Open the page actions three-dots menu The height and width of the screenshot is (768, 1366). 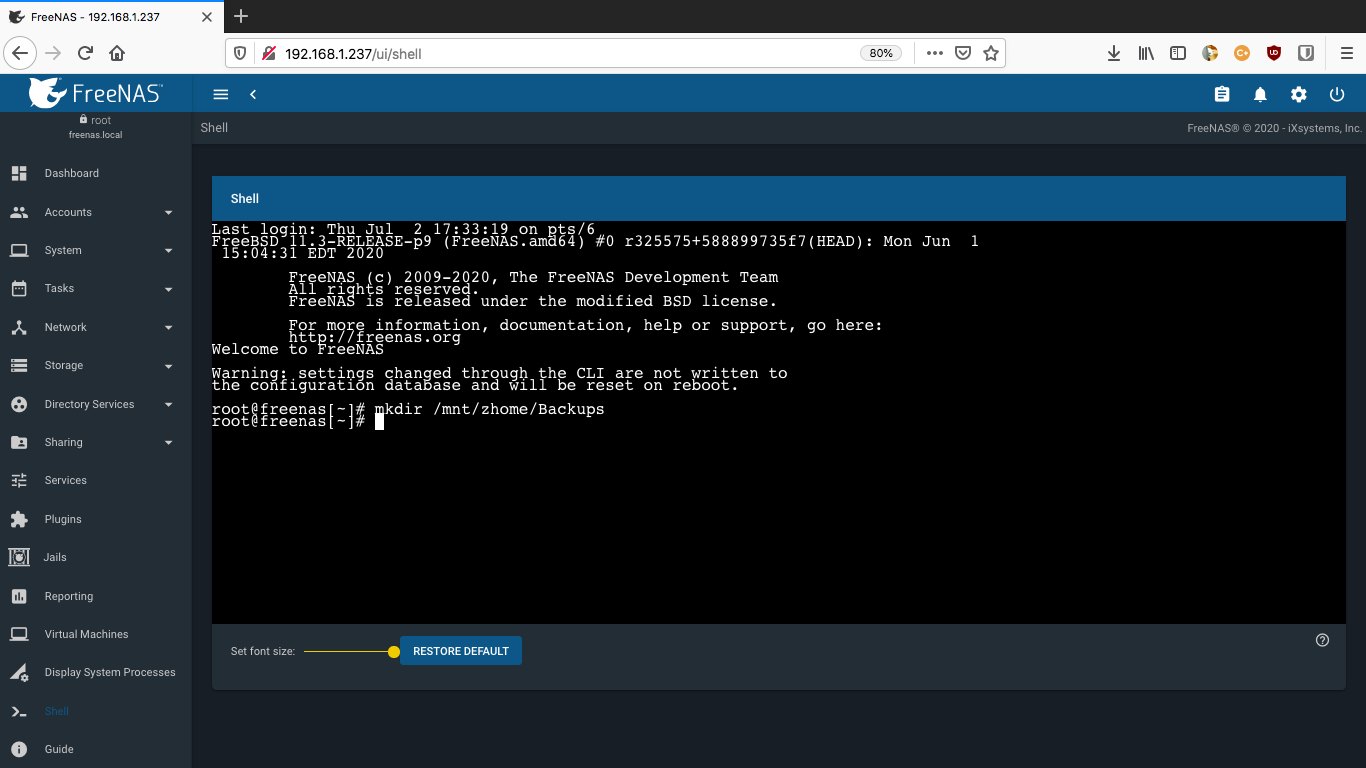tap(935, 53)
